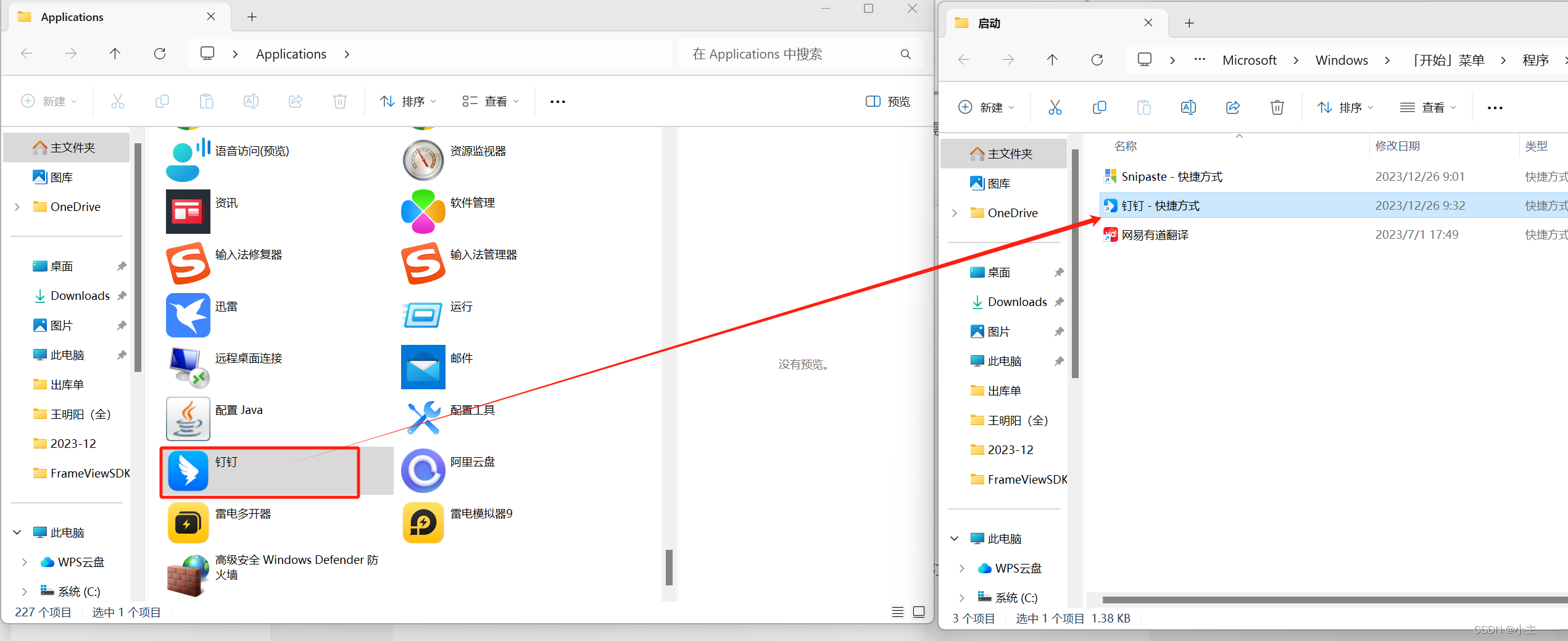The image size is (1568, 641).
Task: Select the 运行 app icon
Action: 423,315
